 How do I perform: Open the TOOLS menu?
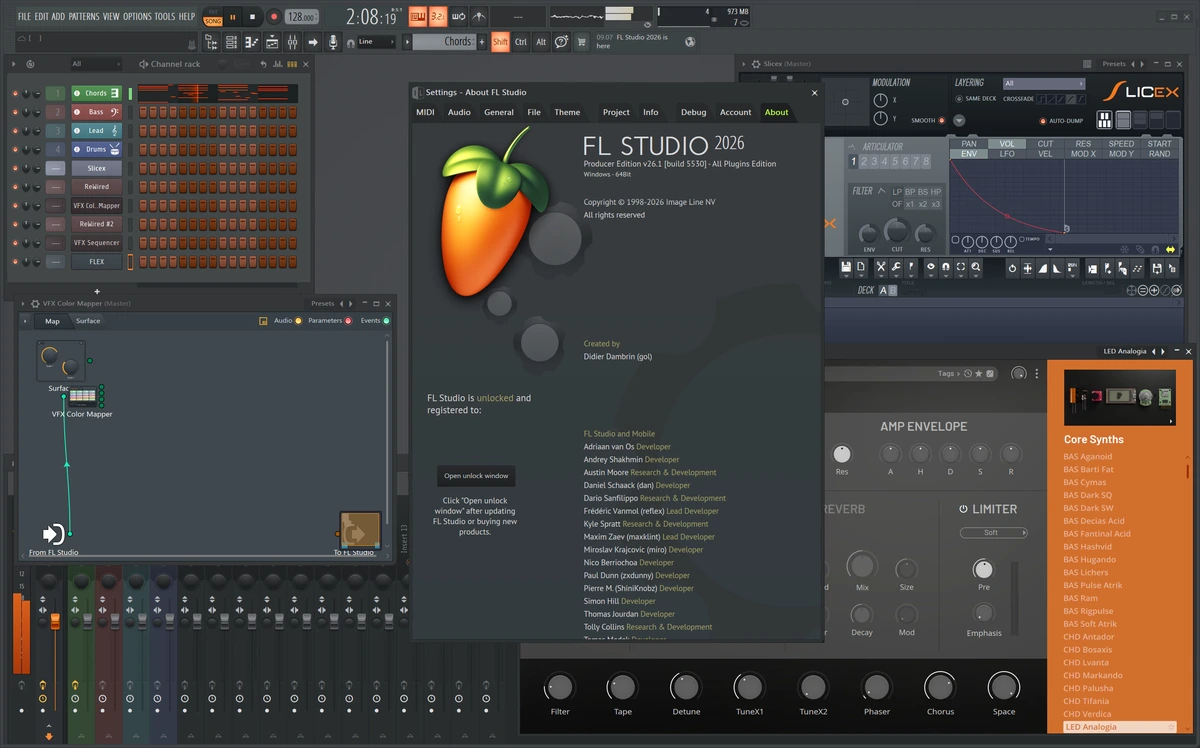164,17
